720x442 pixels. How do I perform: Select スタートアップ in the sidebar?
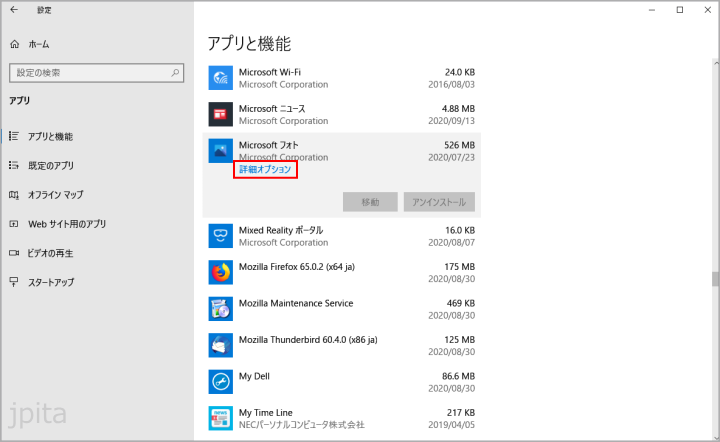pyautogui.click(x=50, y=282)
